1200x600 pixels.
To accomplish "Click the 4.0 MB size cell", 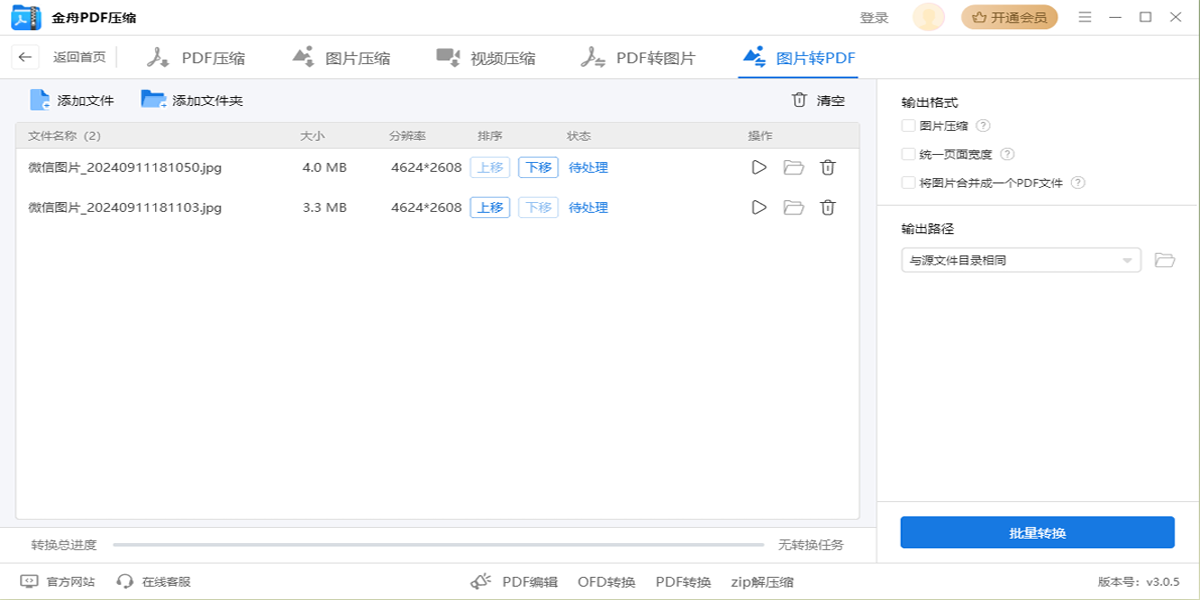I will [x=324, y=167].
